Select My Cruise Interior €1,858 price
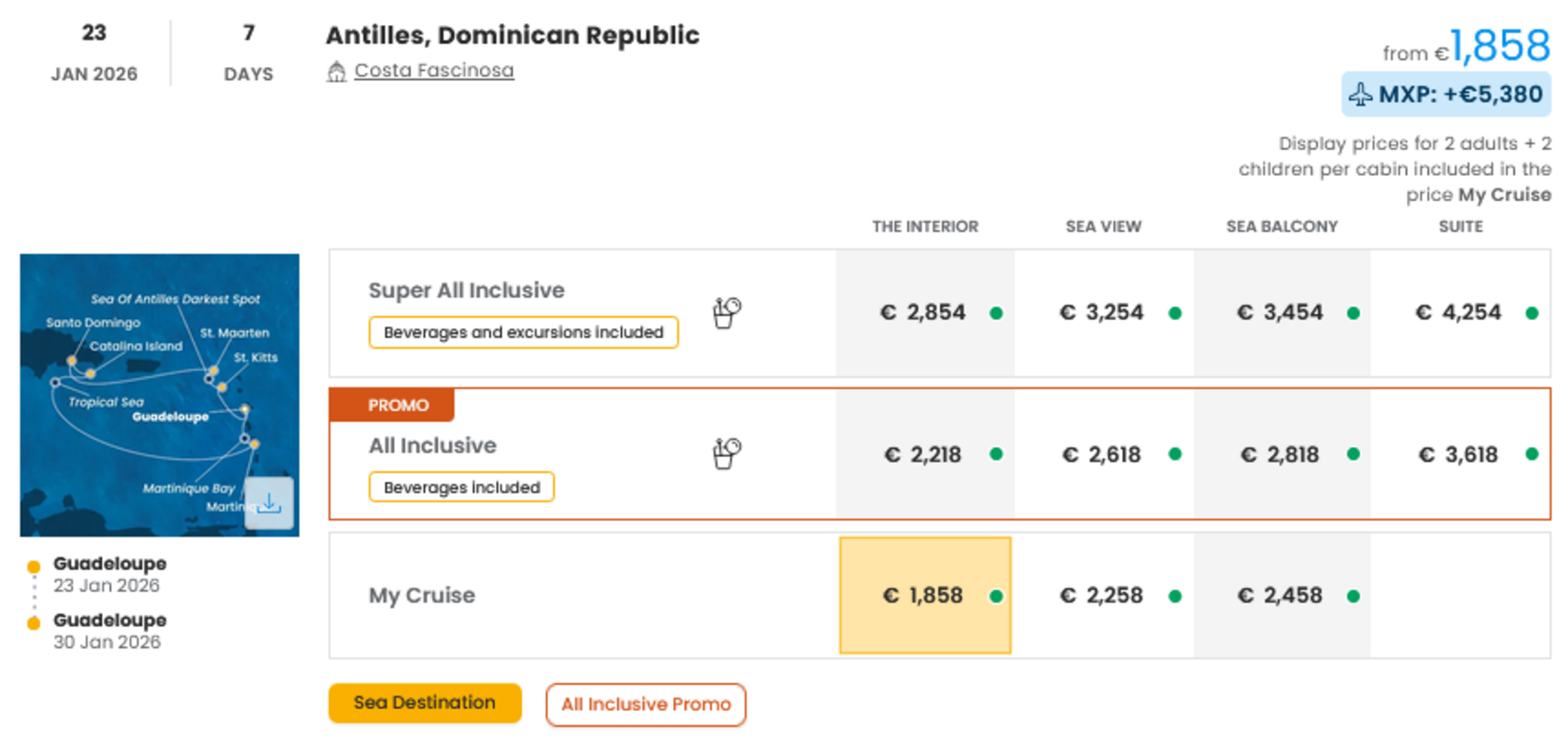 pos(925,595)
